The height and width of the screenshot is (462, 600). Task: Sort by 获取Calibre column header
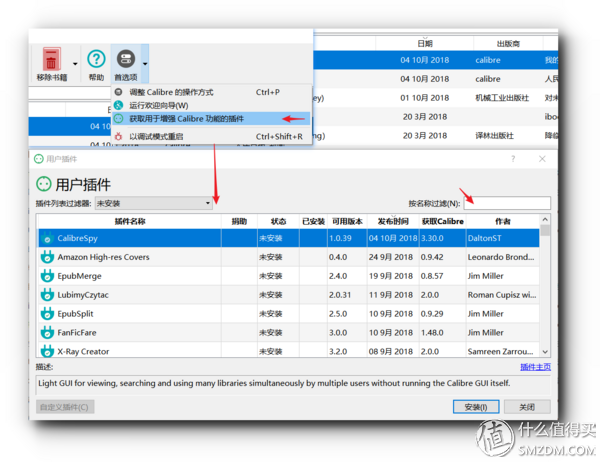pyautogui.click(x=442, y=221)
